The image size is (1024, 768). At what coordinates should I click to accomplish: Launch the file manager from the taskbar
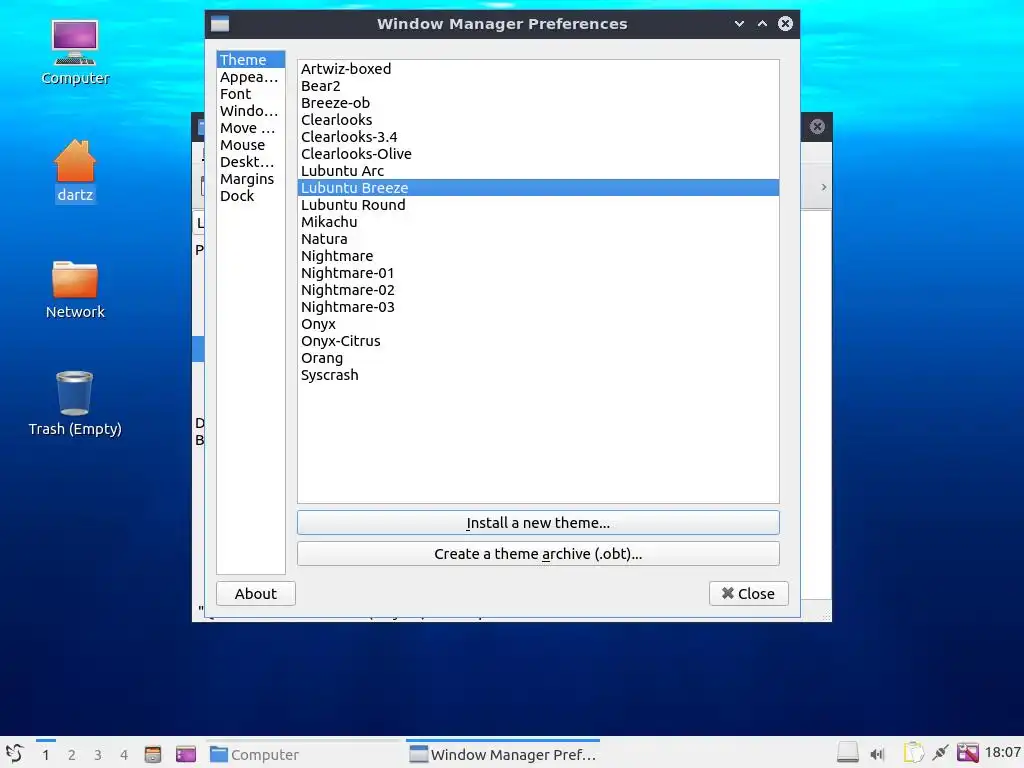click(153, 754)
